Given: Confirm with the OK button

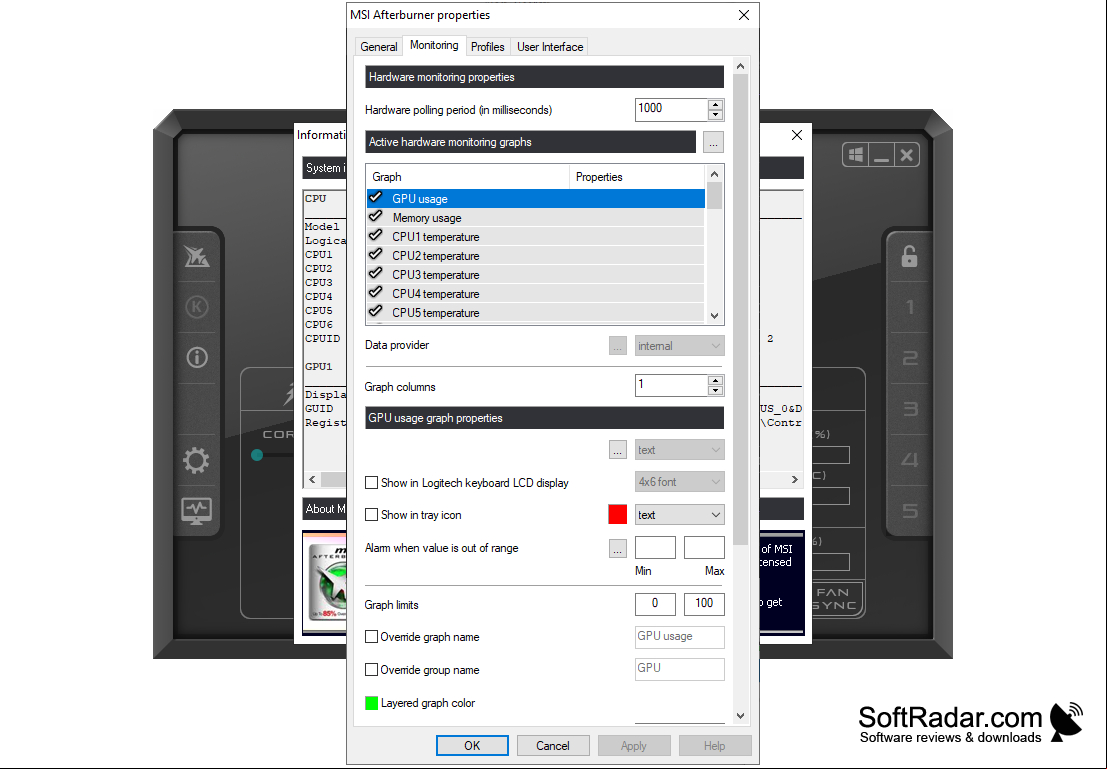Looking at the screenshot, I should click(472, 746).
